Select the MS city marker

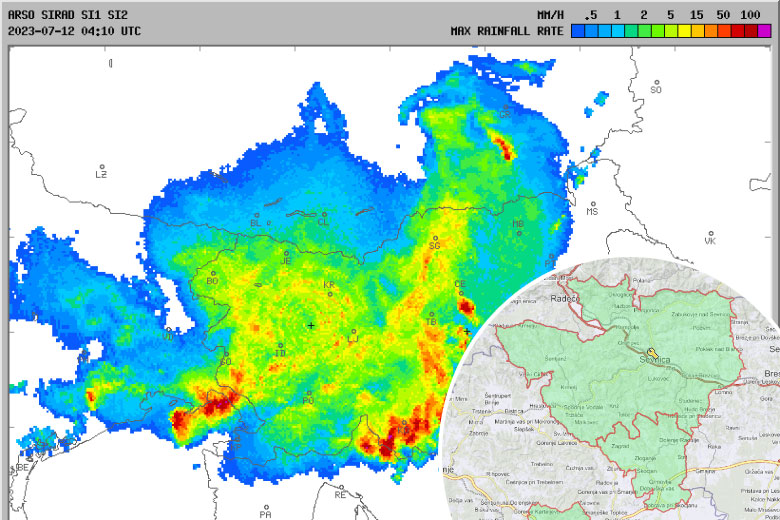point(590,202)
